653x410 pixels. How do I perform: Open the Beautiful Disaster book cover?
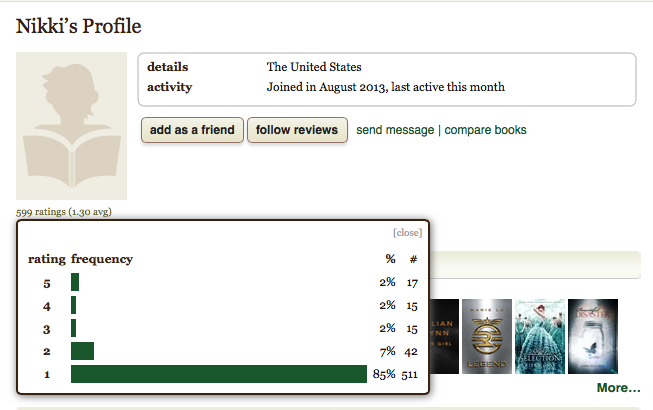593,336
